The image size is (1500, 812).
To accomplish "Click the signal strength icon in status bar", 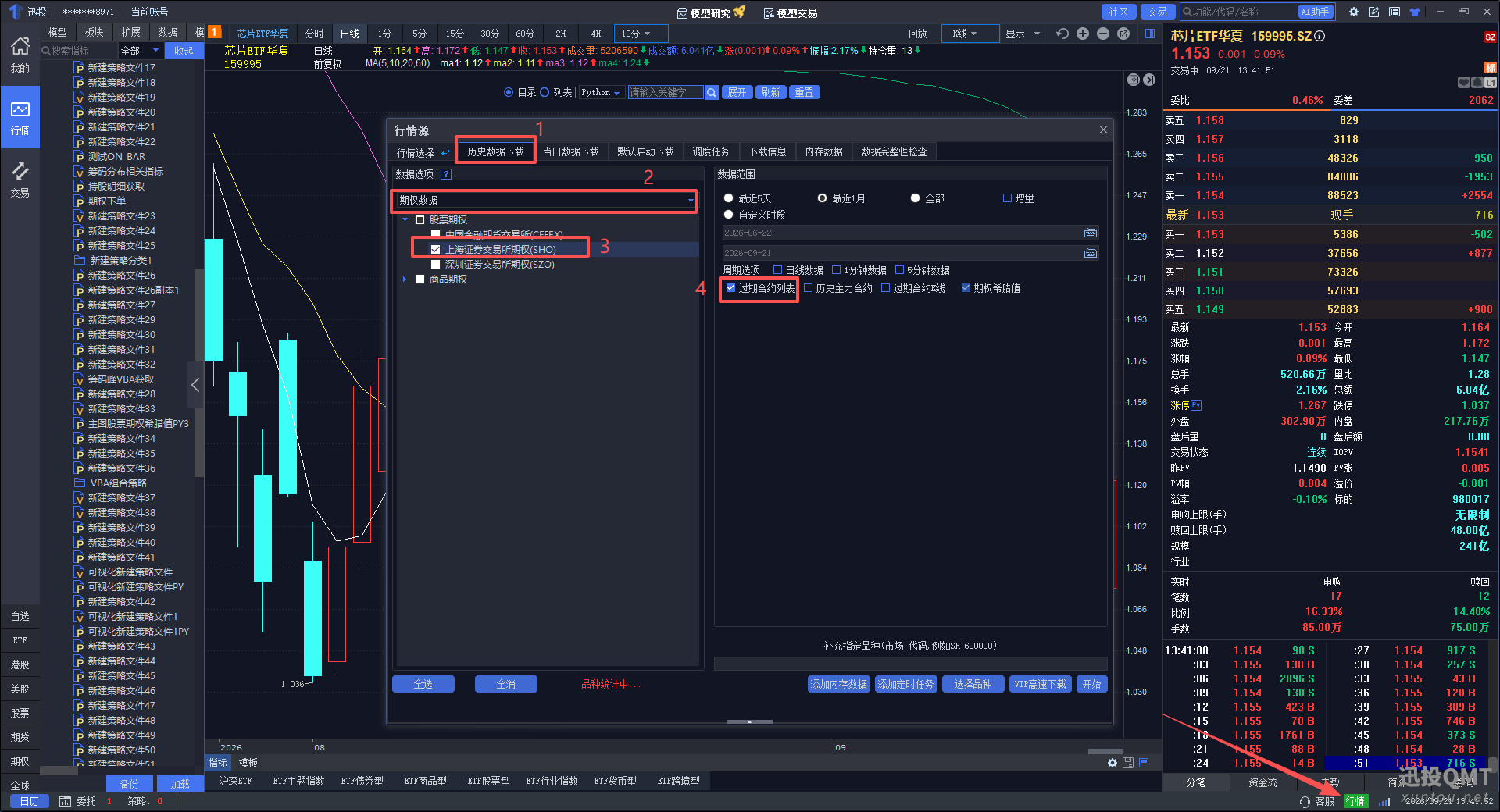I will click(x=1384, y=802).
